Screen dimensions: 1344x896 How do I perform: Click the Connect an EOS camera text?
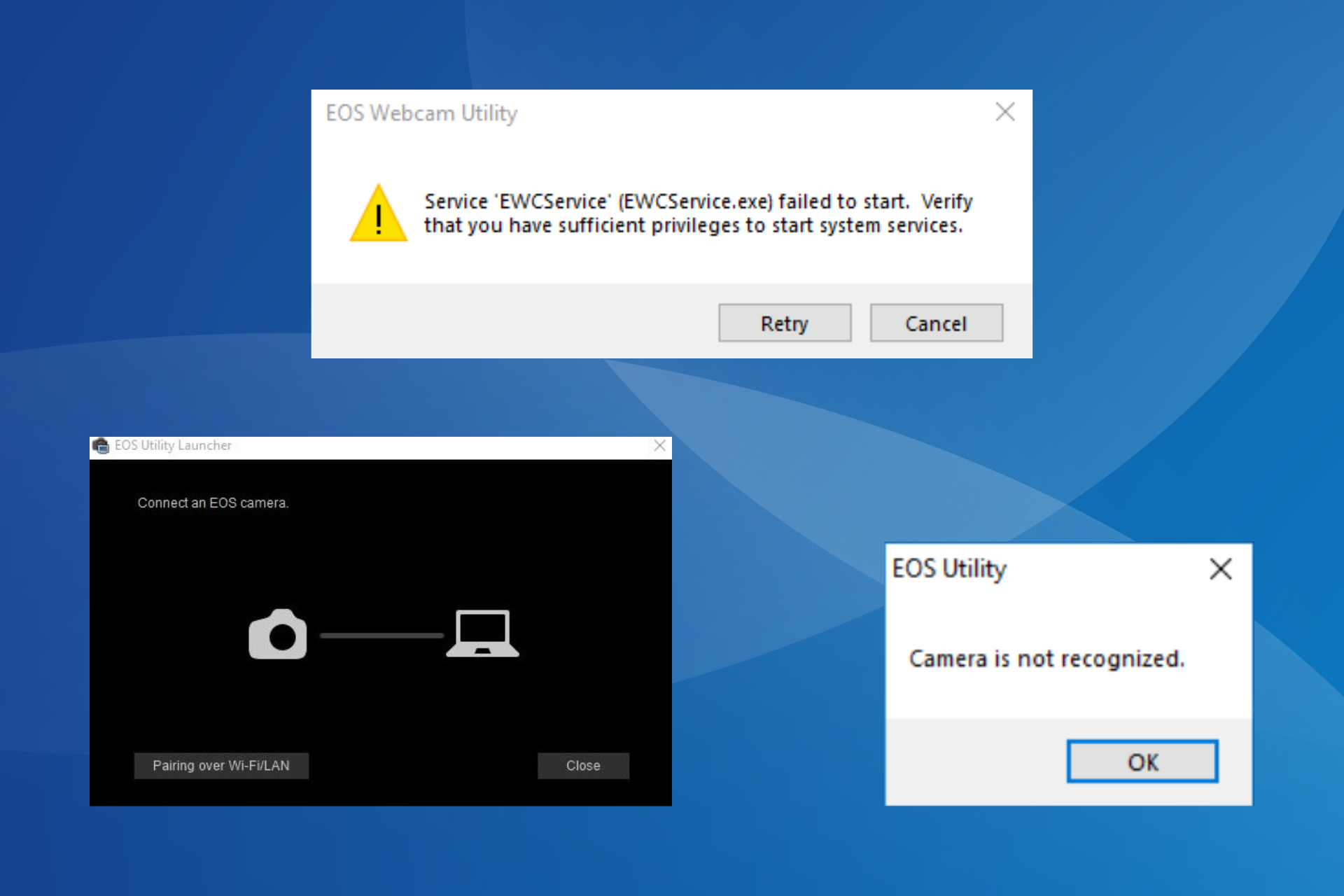pos(213,503)
